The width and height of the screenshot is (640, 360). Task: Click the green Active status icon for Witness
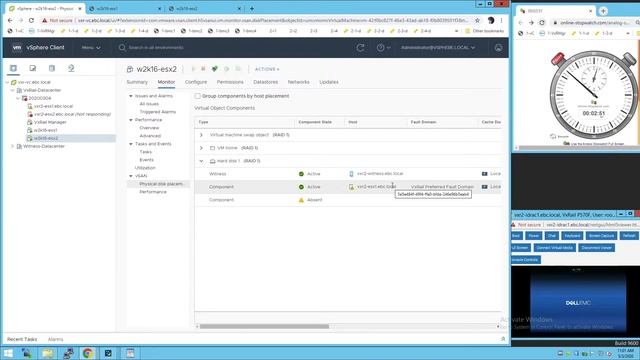coord(301,174)
